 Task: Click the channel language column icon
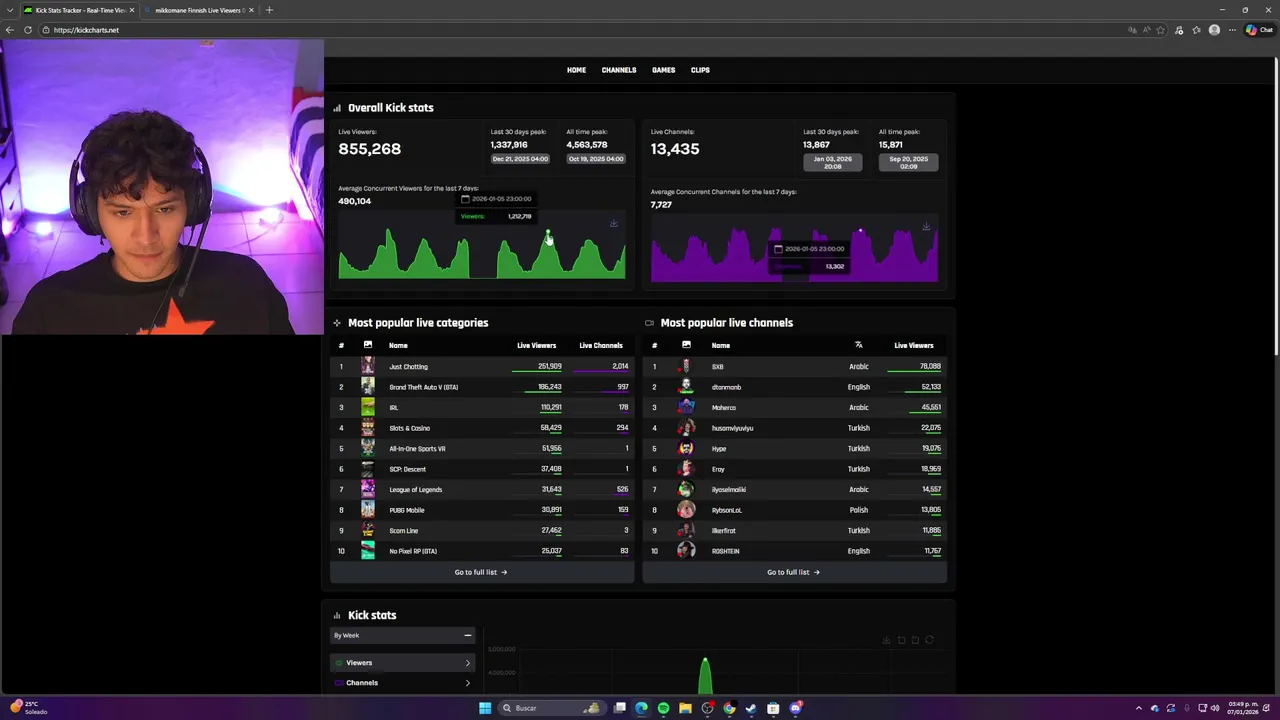tap(858, 345)
